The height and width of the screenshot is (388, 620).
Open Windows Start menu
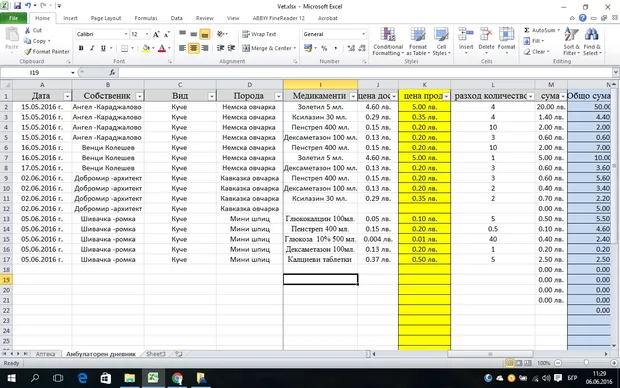(11, 379)
